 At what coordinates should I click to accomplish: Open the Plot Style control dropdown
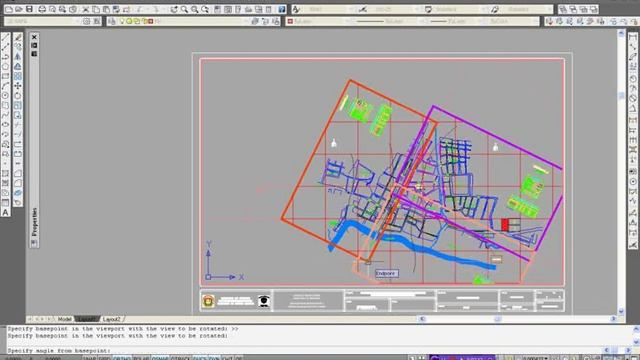[512, 21]
